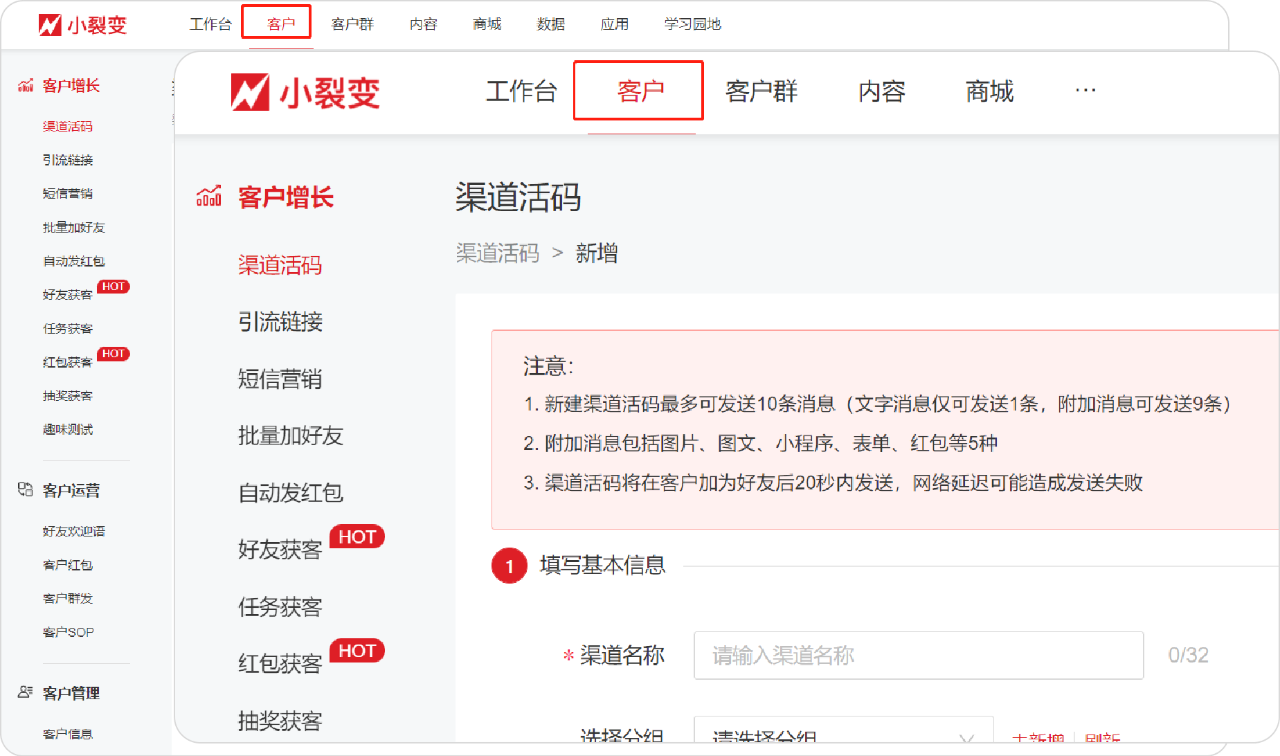Click the 渠道名称 input field

(917, 655)
